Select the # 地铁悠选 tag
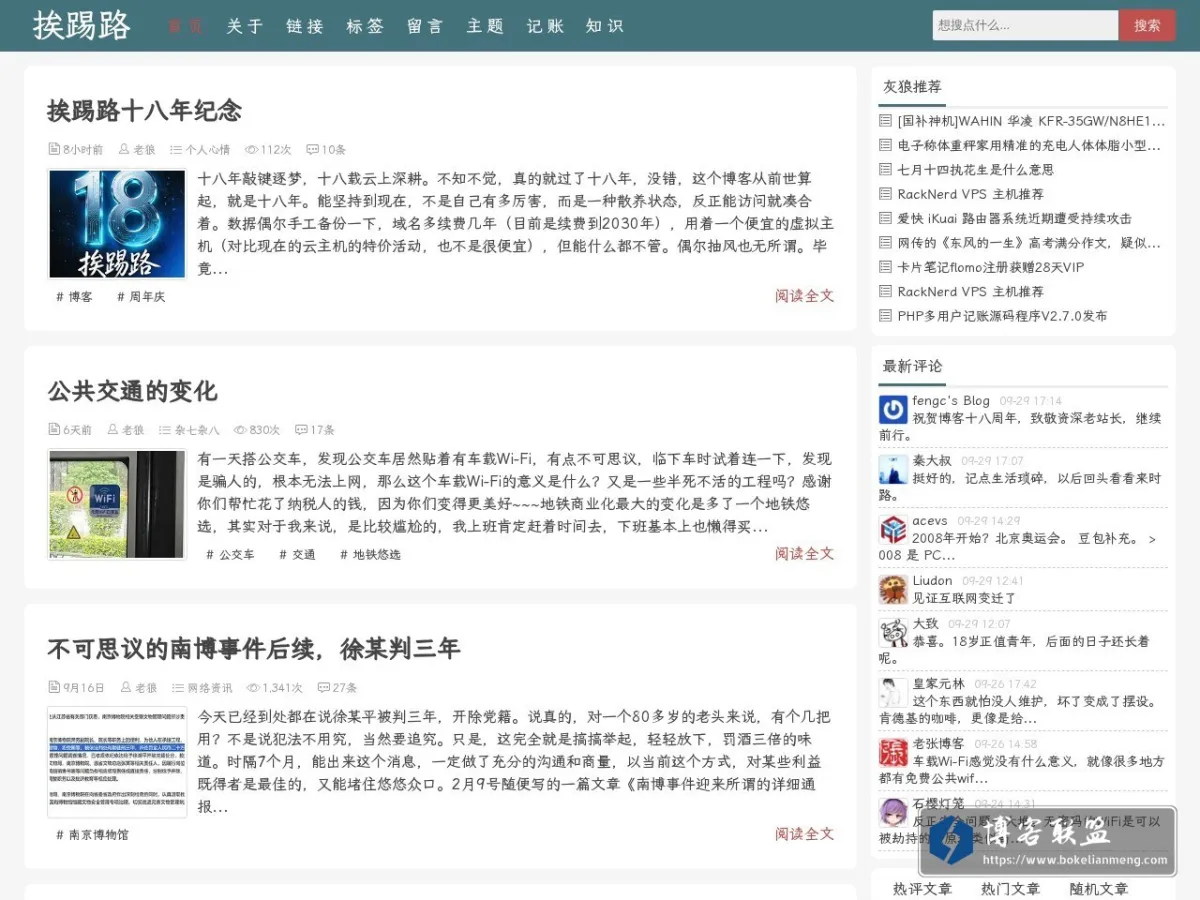1200x900 pixels. click(x=370, y=554)
